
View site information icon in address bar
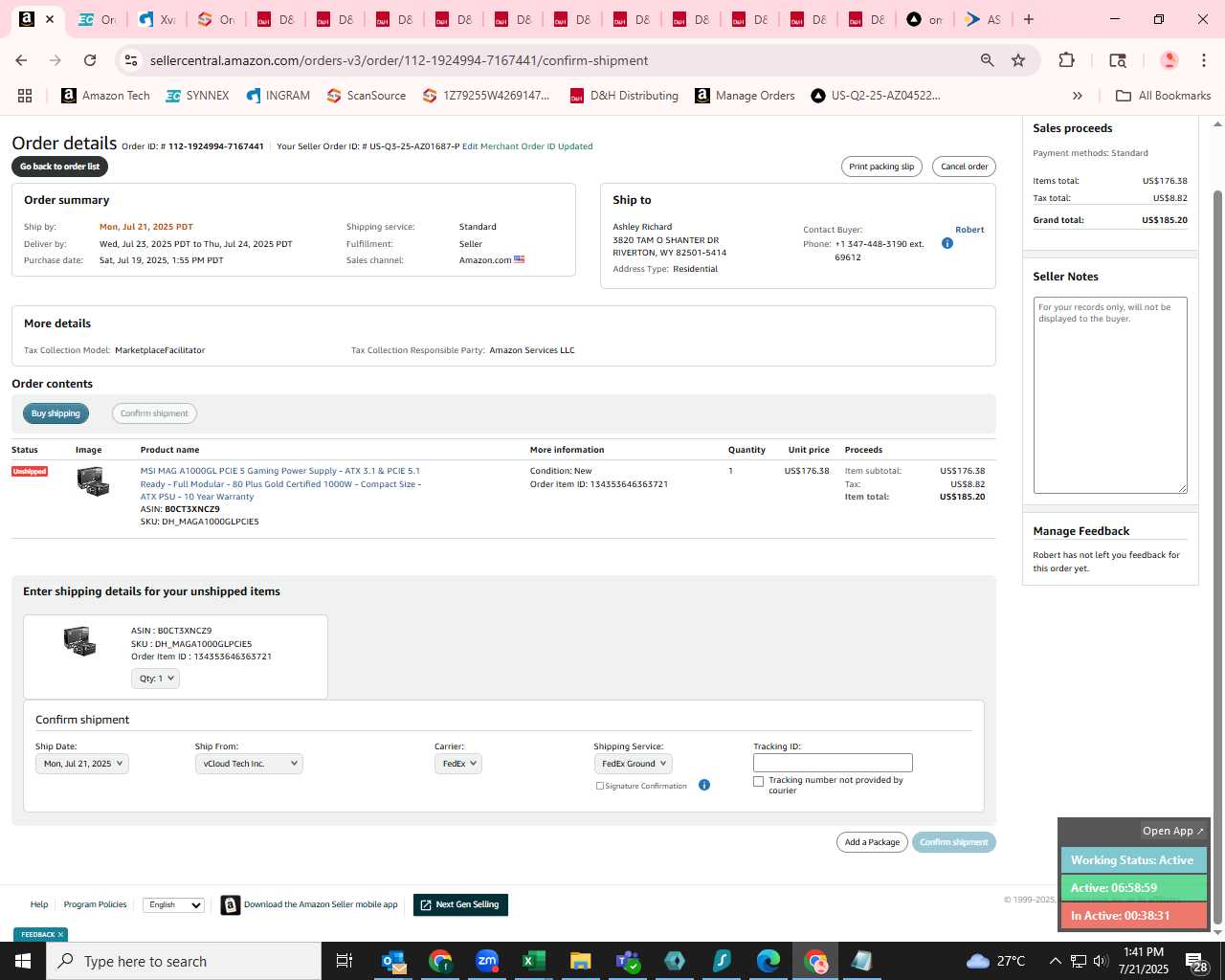tap(131, 60)
